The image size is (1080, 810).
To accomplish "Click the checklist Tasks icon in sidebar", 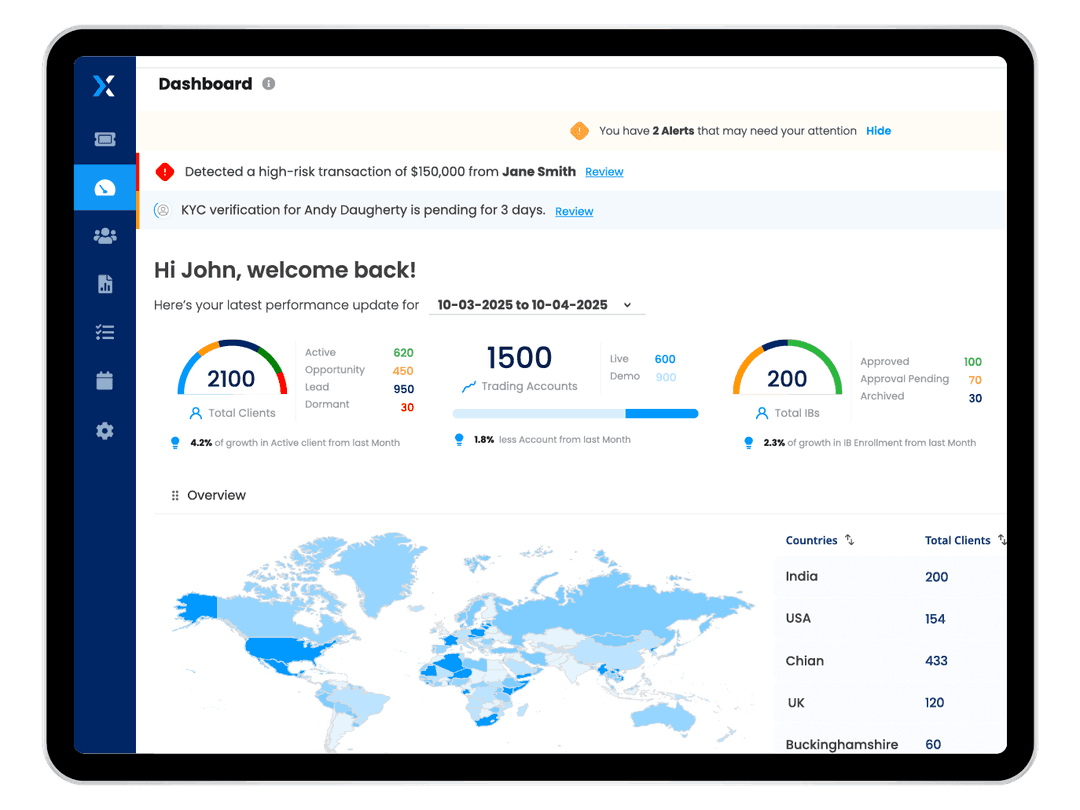I will 105,331.
